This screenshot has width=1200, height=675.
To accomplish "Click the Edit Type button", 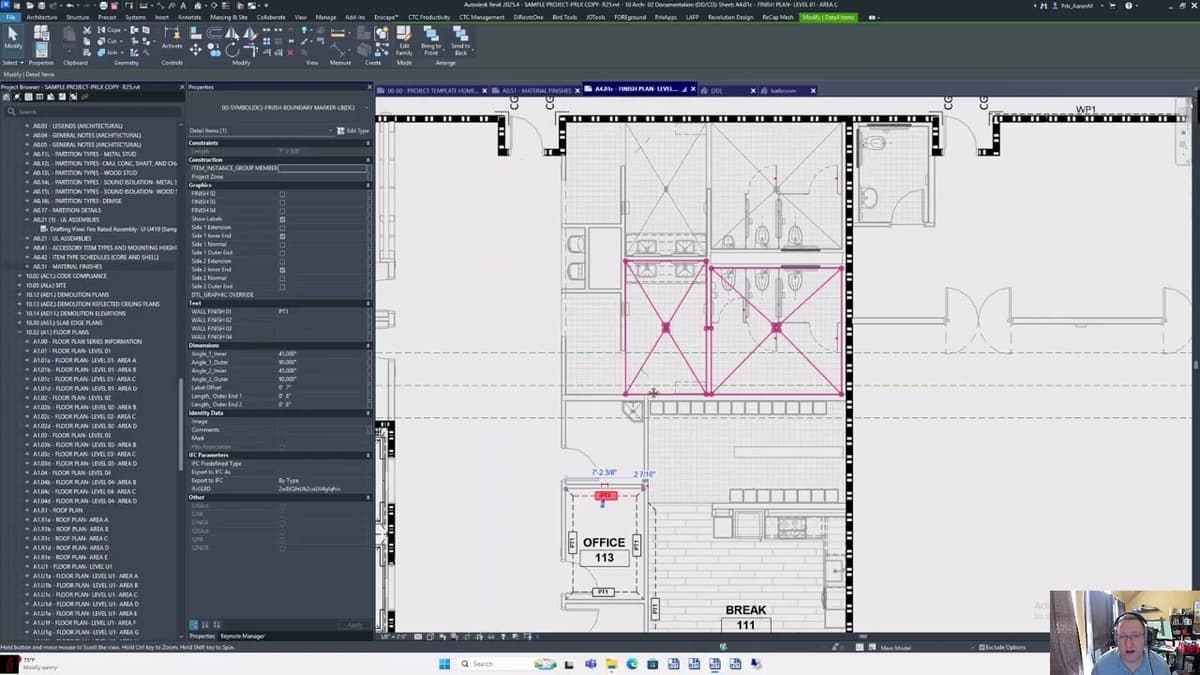I will (353, 131).
